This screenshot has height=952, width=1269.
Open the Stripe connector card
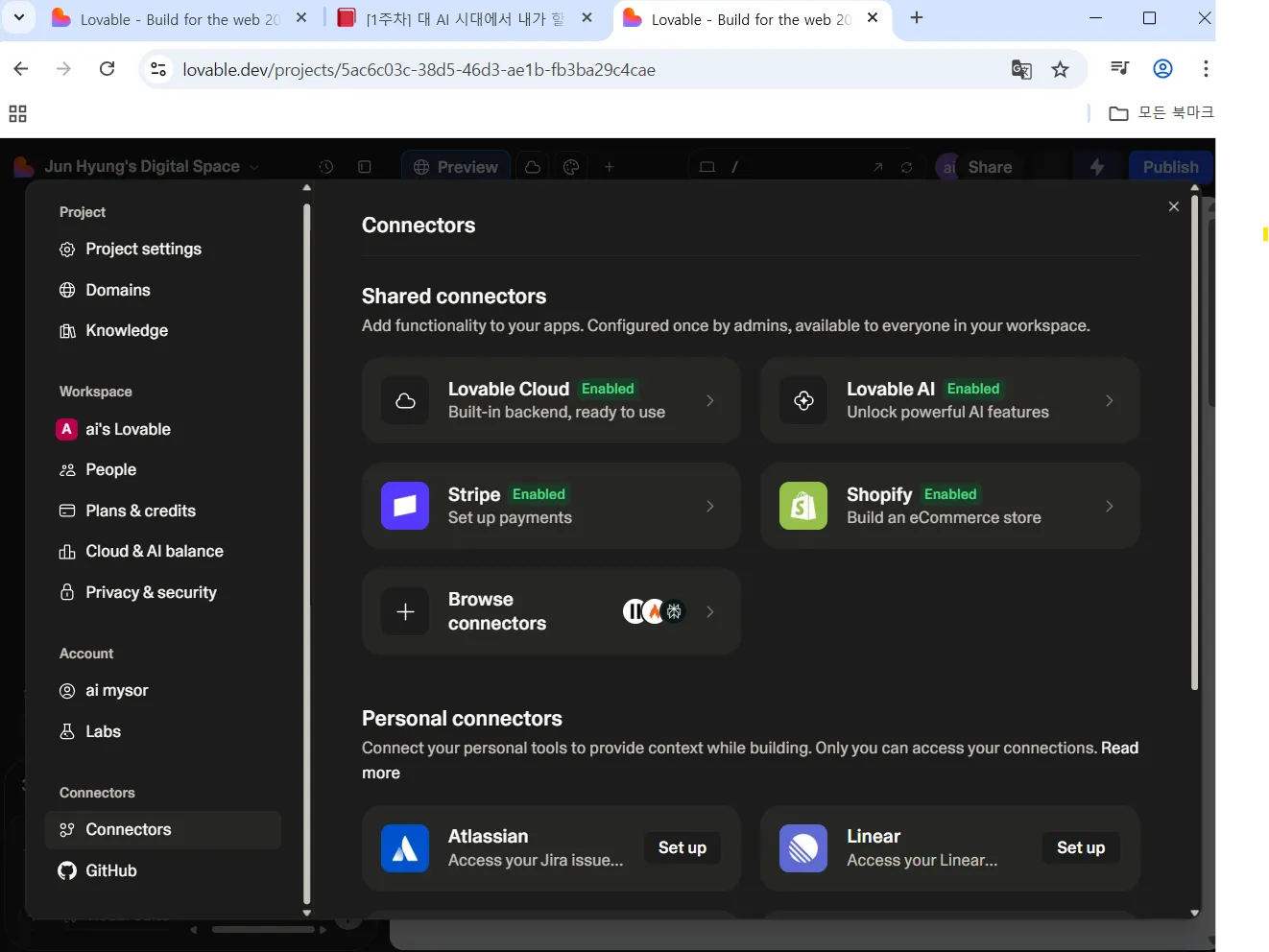[551, 506]
